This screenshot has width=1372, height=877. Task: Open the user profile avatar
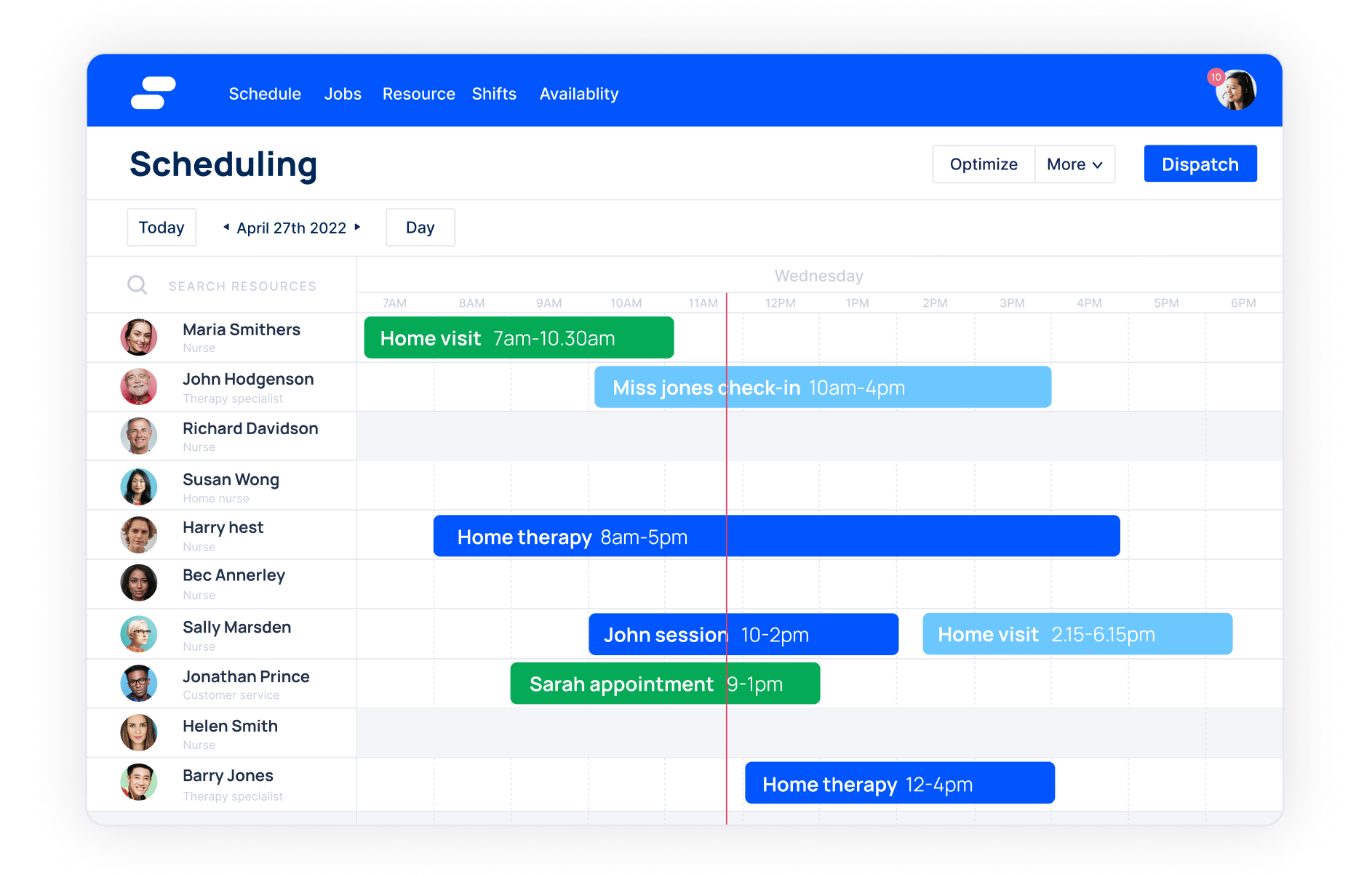pyautogui.click(x=1236, y=90)
